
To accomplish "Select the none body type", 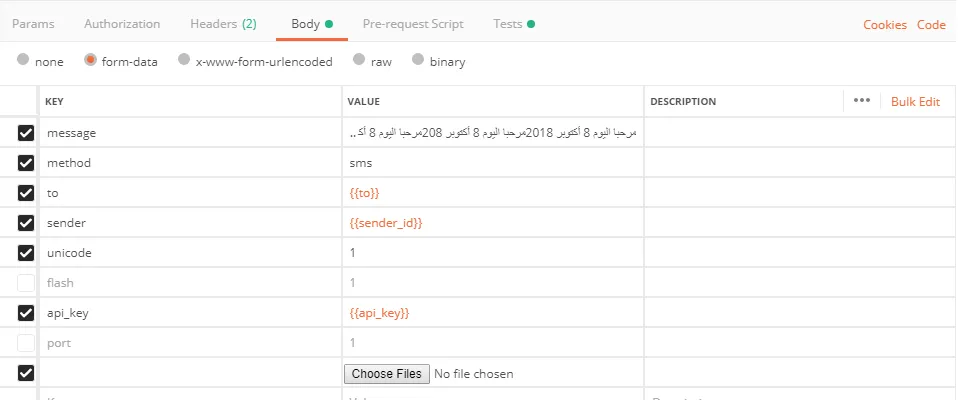I will tap(23, 61).
